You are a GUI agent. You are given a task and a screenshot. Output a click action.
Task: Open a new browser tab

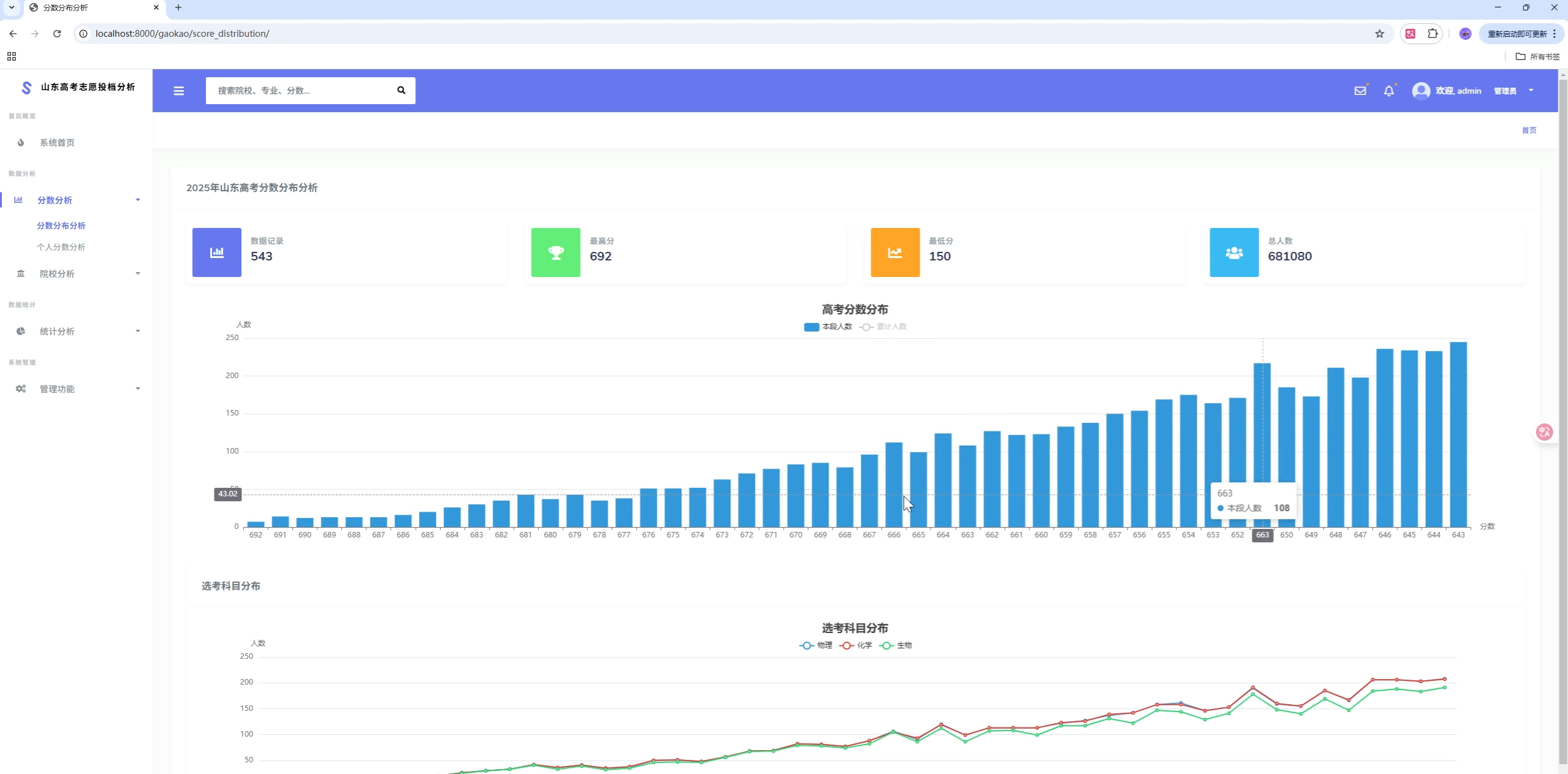coord(178,8)
